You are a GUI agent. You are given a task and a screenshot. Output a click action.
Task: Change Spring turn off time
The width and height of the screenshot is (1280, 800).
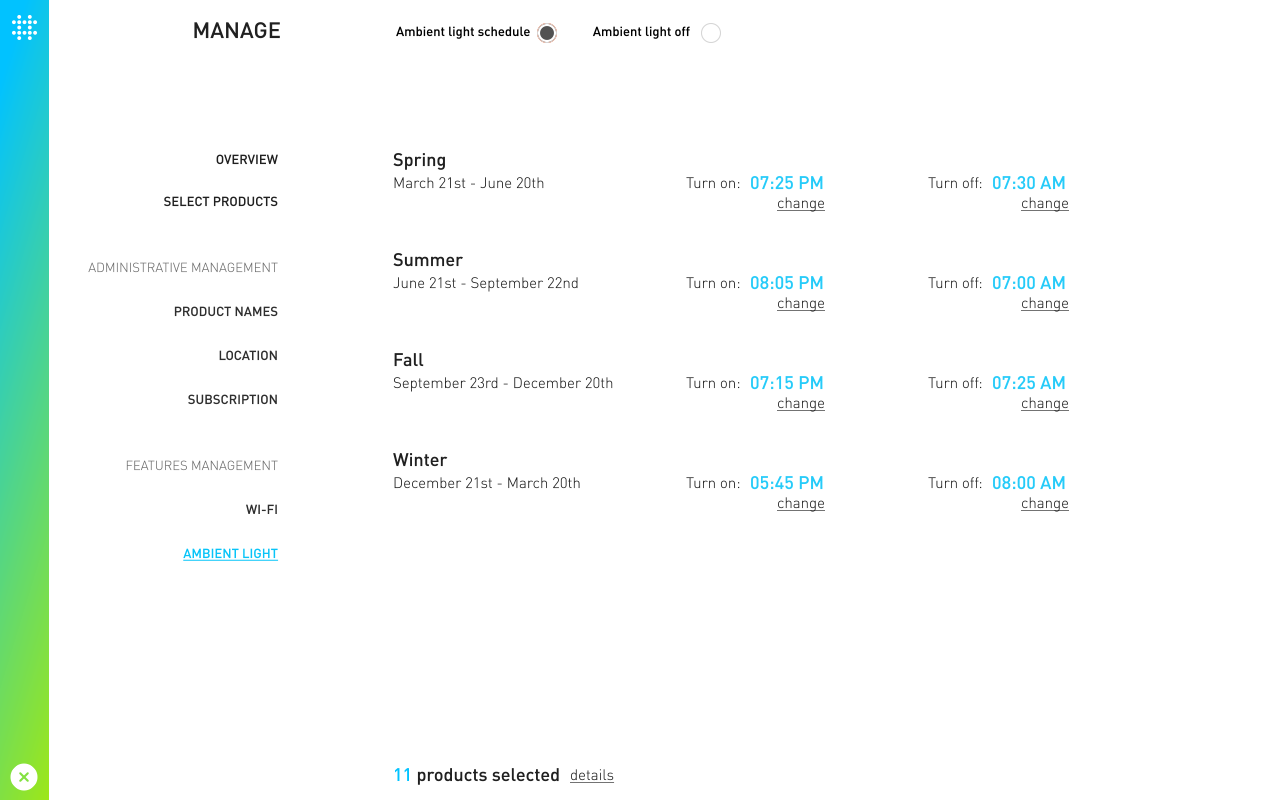[1045, 204]
